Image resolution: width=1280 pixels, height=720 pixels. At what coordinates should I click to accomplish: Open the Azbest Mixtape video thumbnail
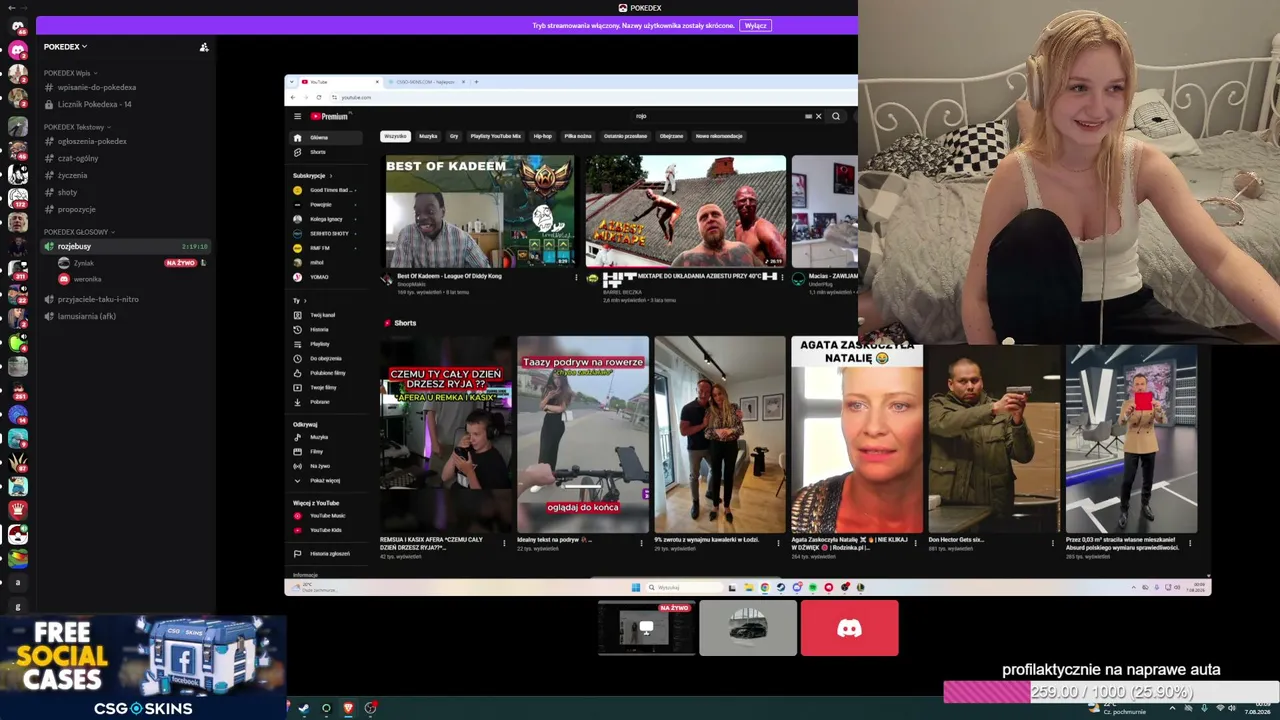click(685, 211)
